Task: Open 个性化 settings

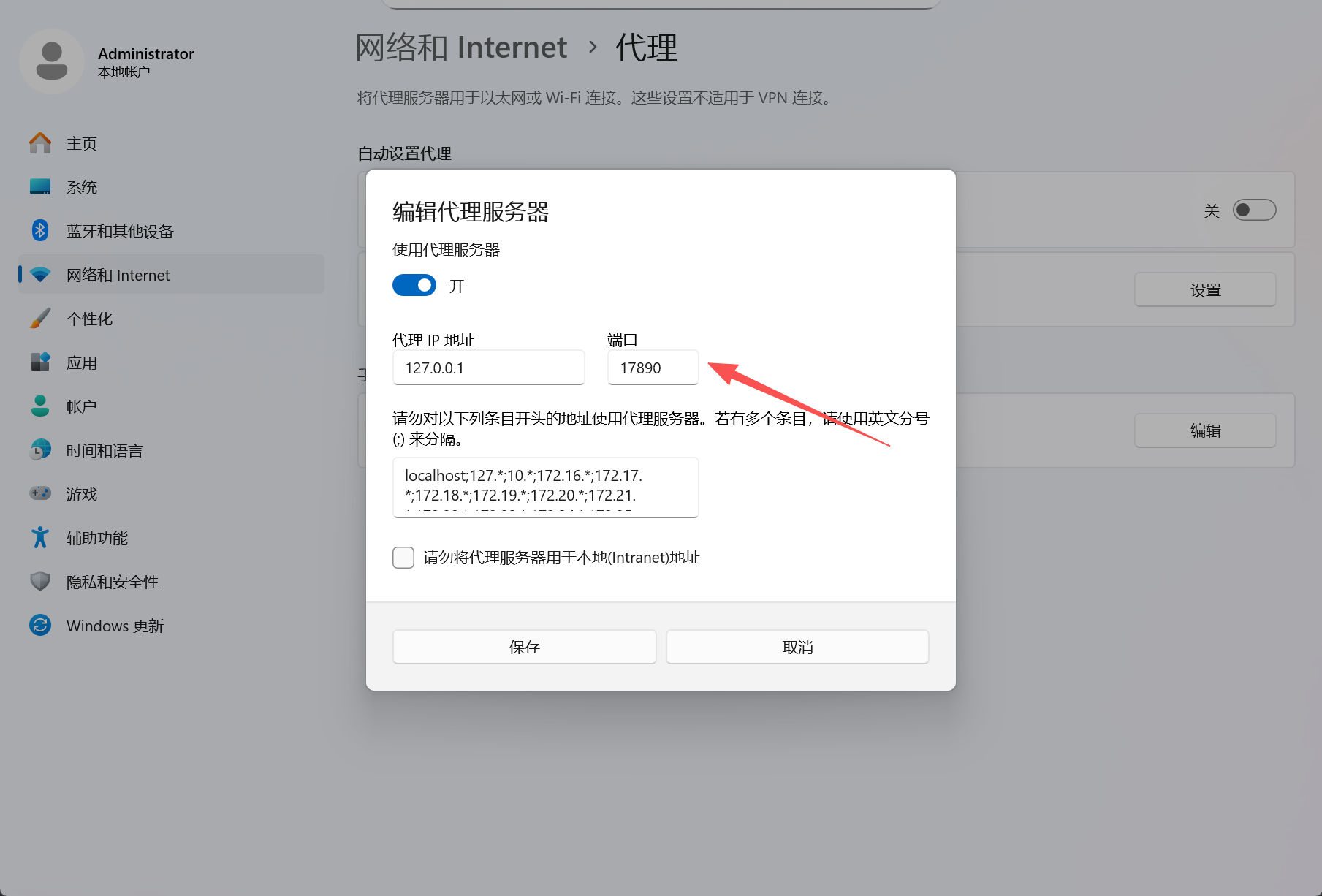Action: pyautogui.click(x=171, y=319)
